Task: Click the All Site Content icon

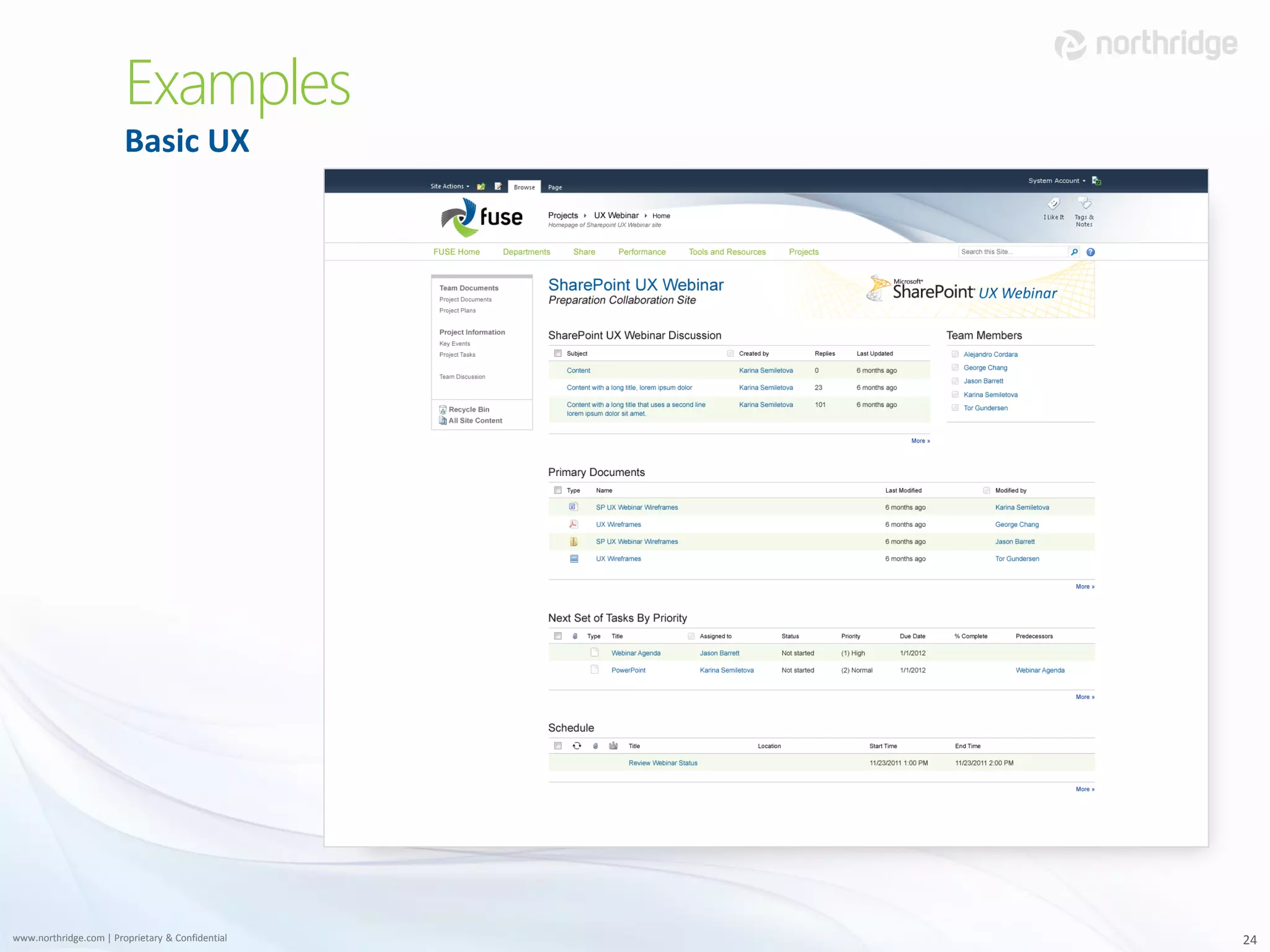Action: (x=443, y=420)
